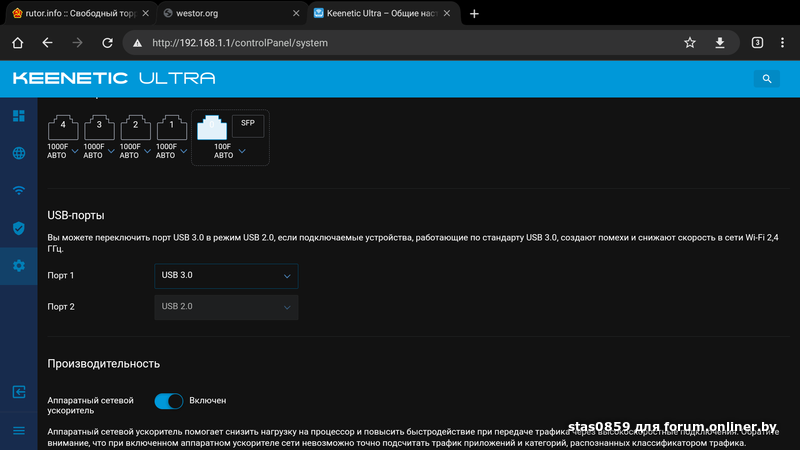Image resolution: width=800 pixels, height=450 pixels.
Task: Open the settings gear icon in the sidebar
Action: click(19, 266)
